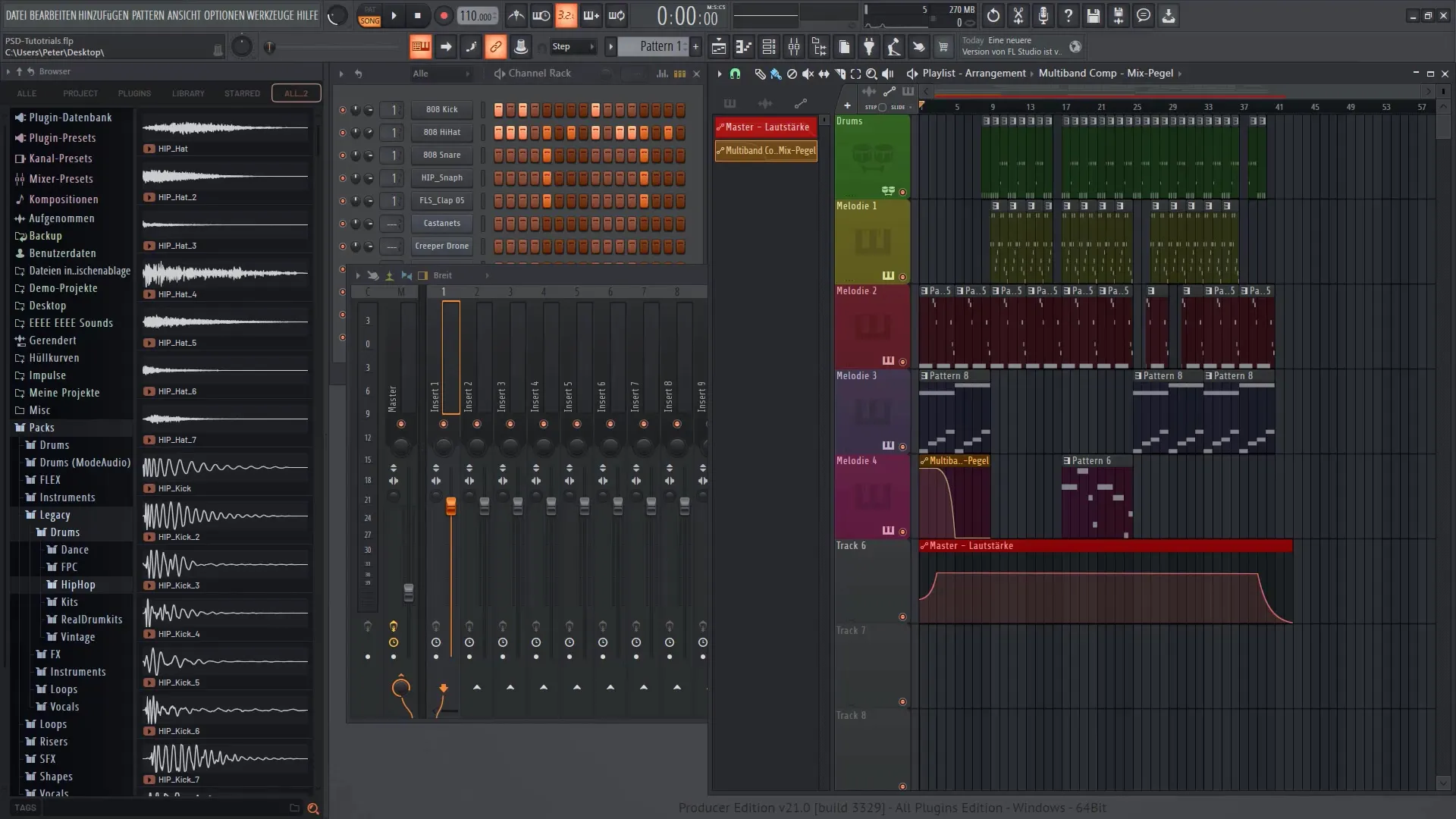This screenshot has width=1456, height=819.
Task: Enable wait for input before recording icon
Action: click(x=541, y=15)
